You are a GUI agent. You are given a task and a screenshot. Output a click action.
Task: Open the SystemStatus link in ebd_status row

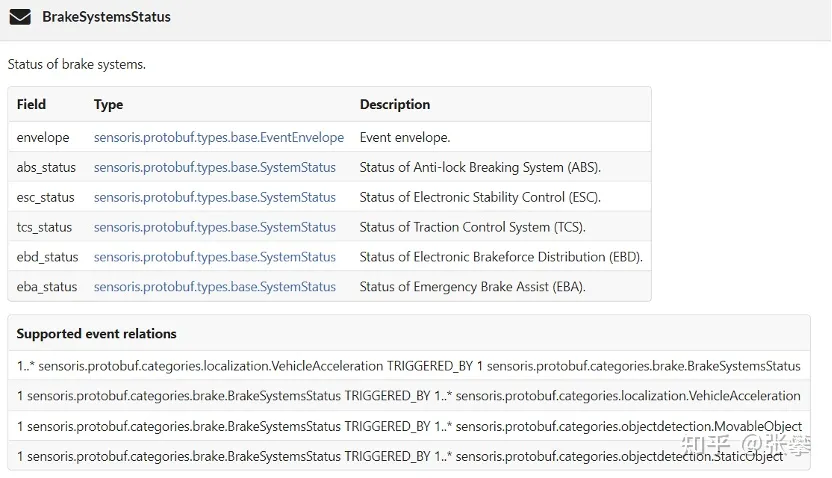click(x=214, y=257)
